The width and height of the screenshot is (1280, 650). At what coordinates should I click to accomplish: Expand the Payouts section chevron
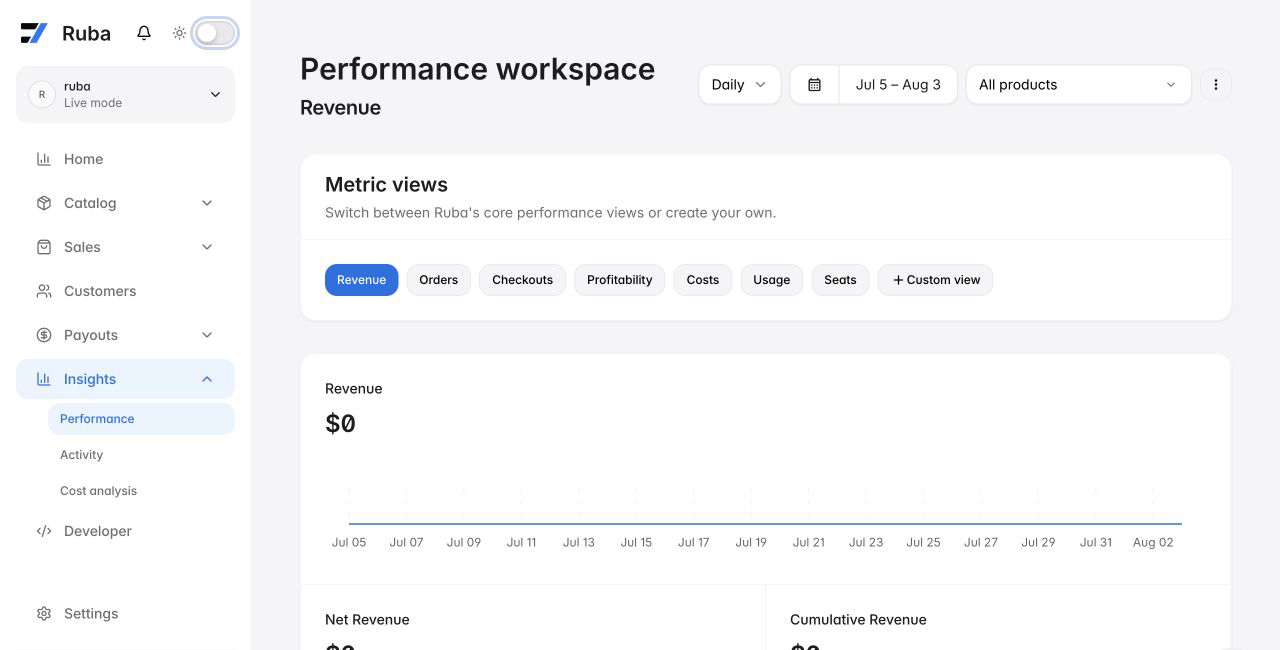click(207, 335)
